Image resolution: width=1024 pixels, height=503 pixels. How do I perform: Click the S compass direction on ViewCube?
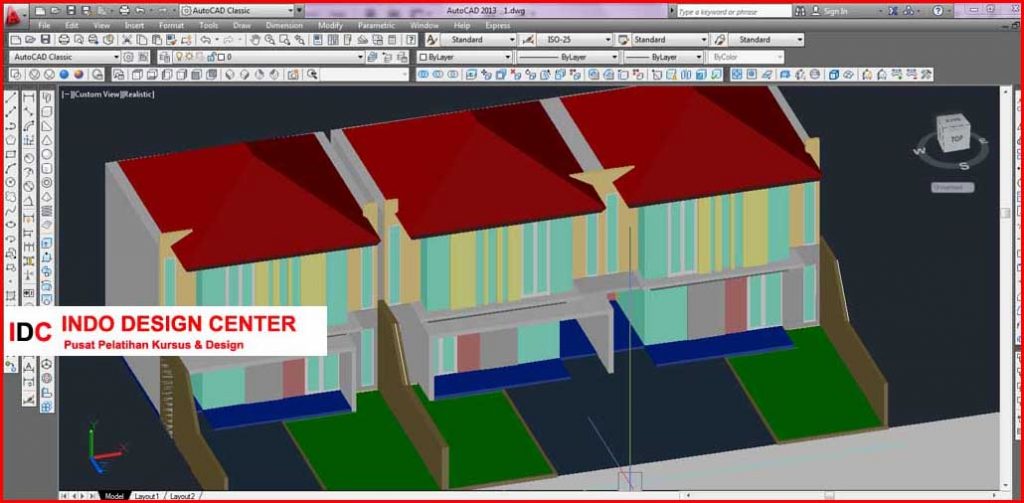click(x=964, y=166)
